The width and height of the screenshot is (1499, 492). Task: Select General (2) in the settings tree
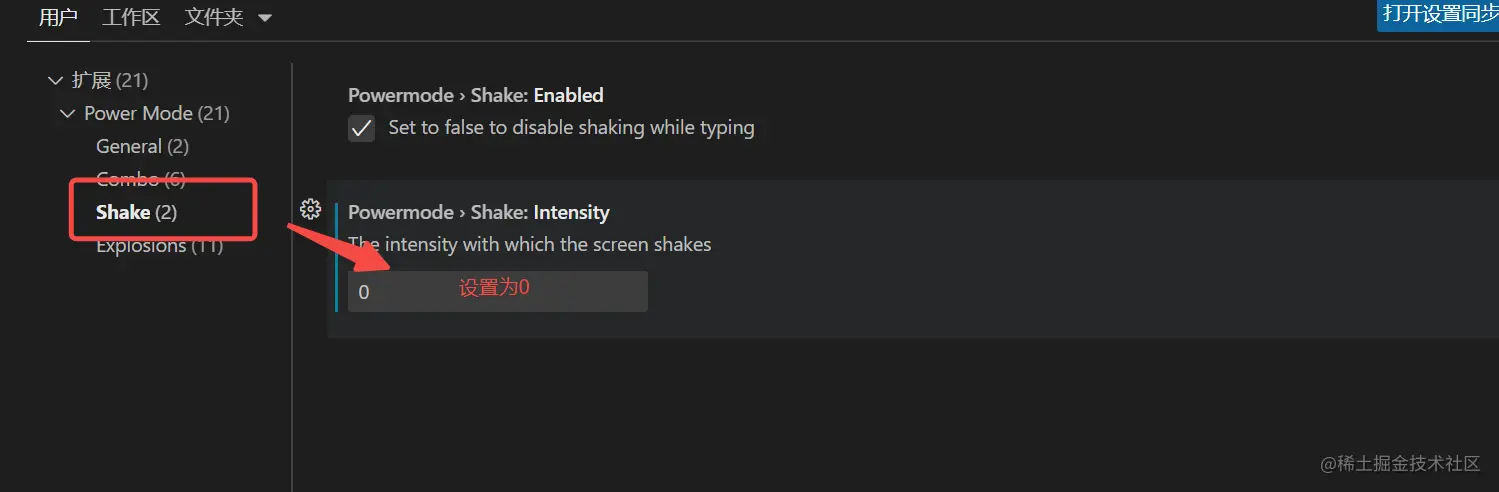click(x=142, y=146)
